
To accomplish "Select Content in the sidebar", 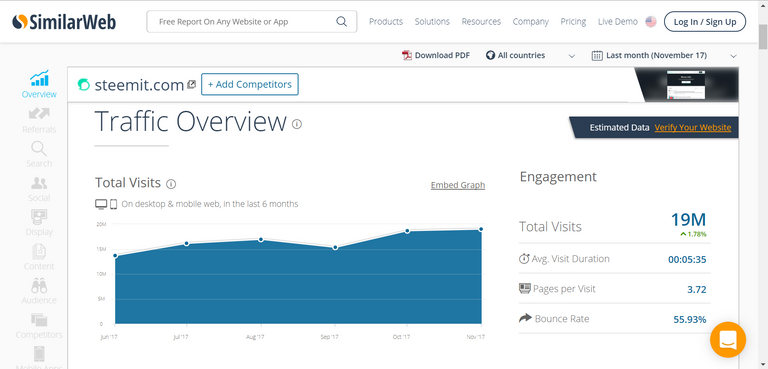I will pos(39,257).
